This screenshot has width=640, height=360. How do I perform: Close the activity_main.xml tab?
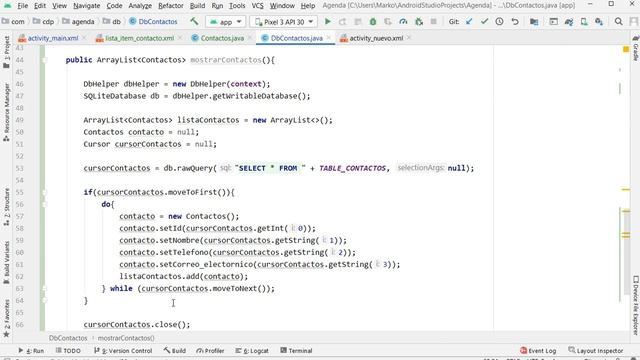(84, 38)
